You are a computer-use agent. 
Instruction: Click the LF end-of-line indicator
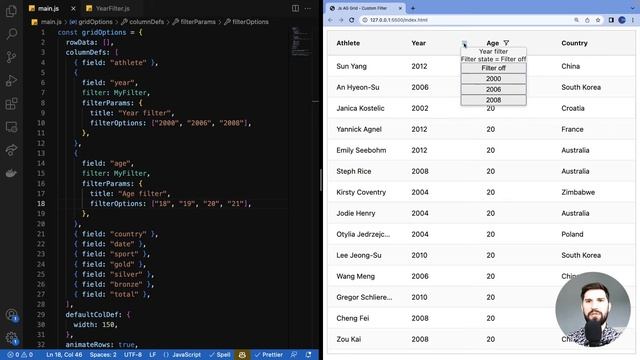click(x=153, y=355)
